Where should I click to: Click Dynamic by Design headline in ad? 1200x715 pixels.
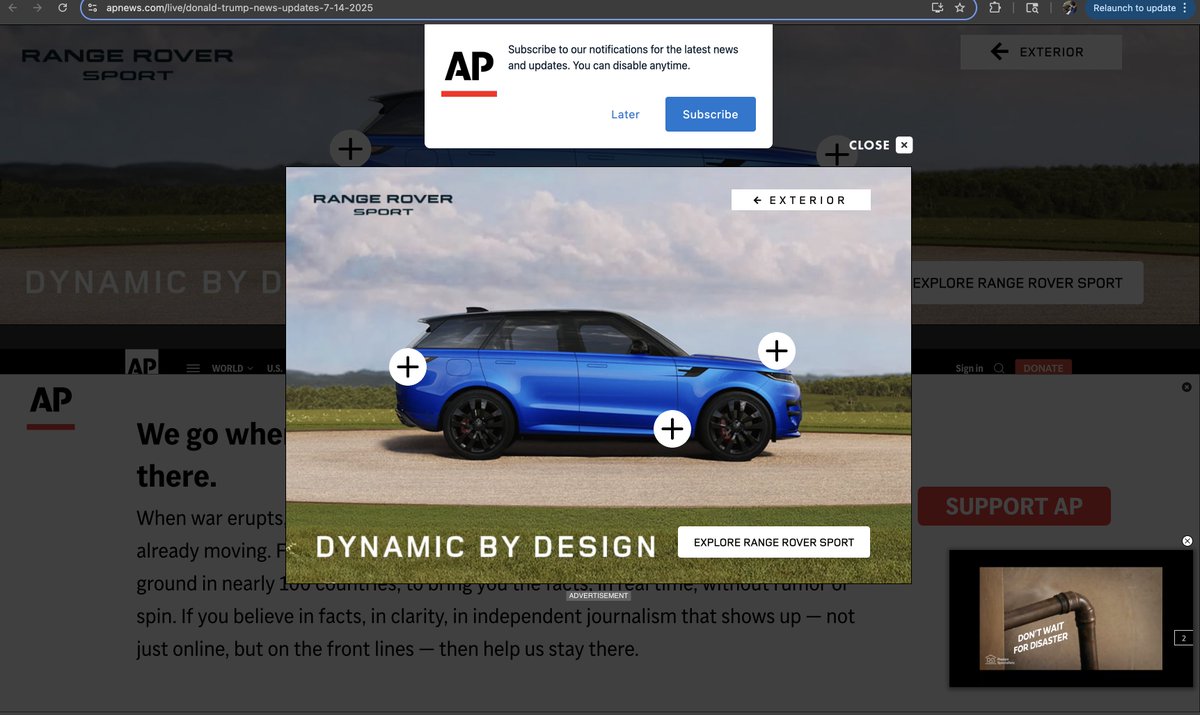tap(486, 547)
